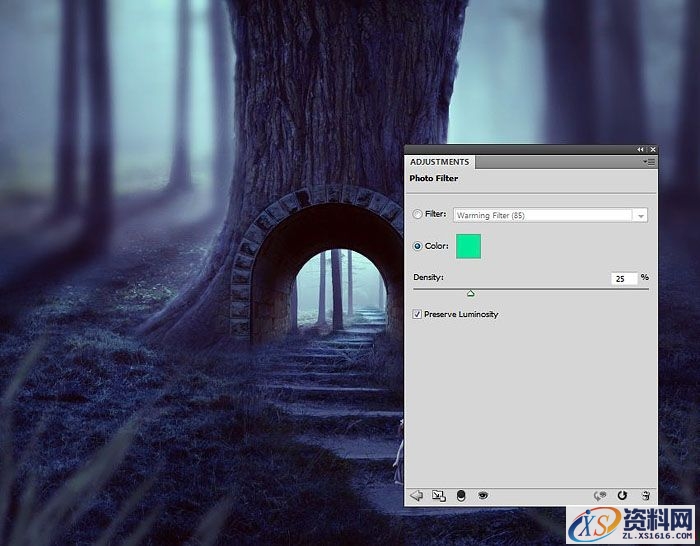Click the filter dropdown arrow button

640,215
